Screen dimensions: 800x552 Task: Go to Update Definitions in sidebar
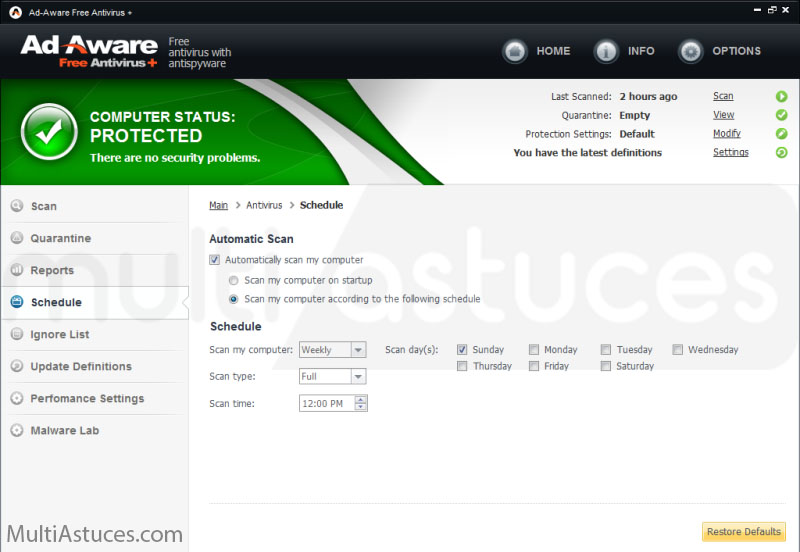click(x=80, y=366)
